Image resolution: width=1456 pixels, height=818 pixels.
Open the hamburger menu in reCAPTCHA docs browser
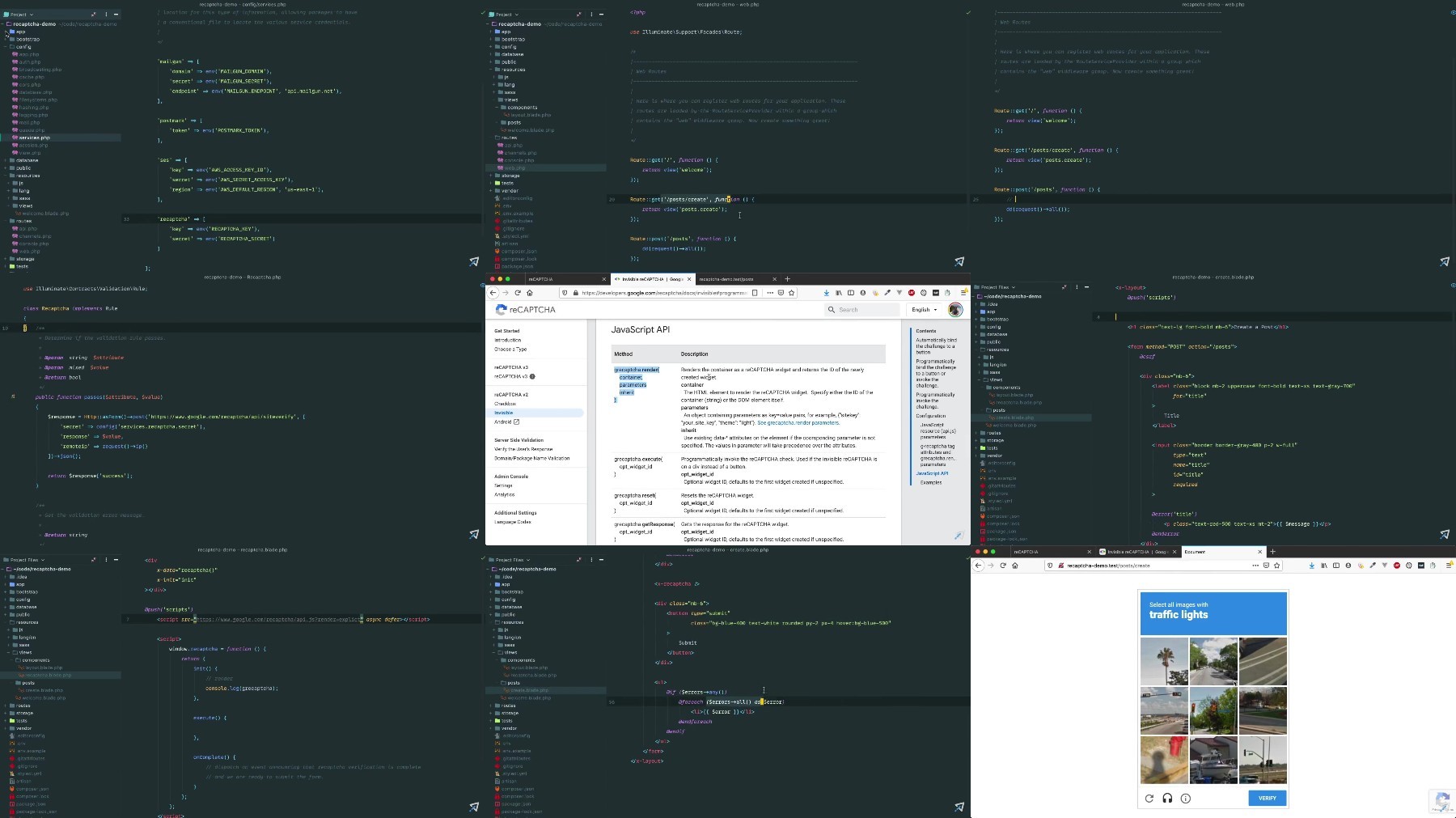964,293
